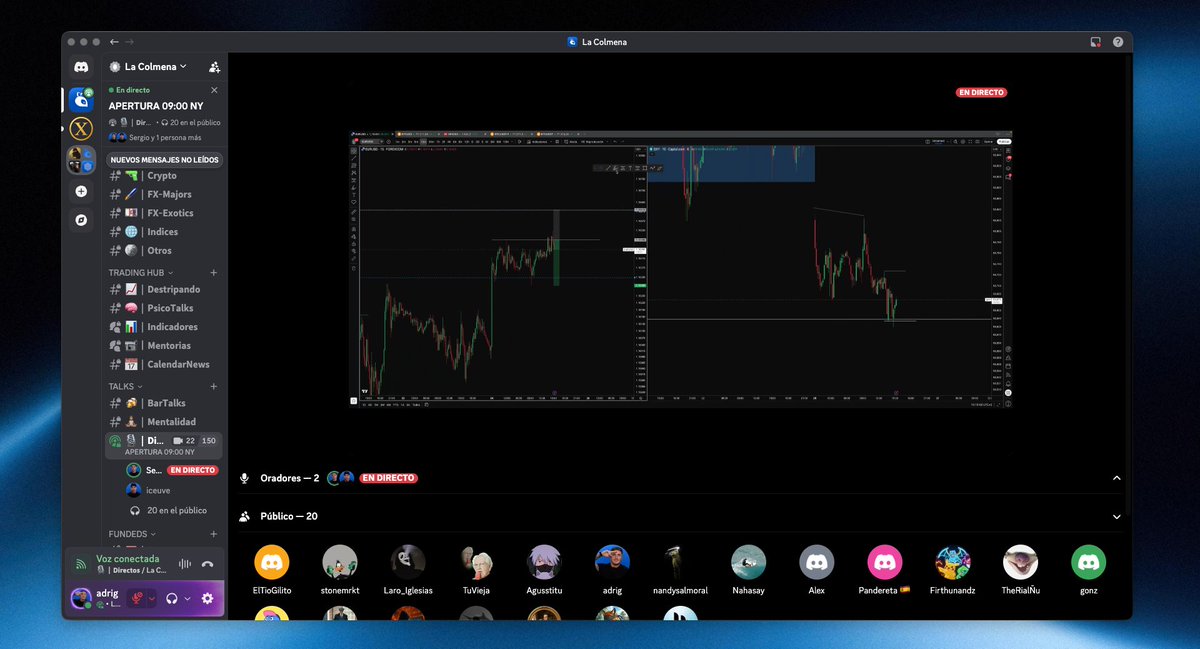Image resolution: width=1200 pixels, height=649 pixels.
Task: Open Agusstitu audience avatar
Action: (x=545, y=562)
